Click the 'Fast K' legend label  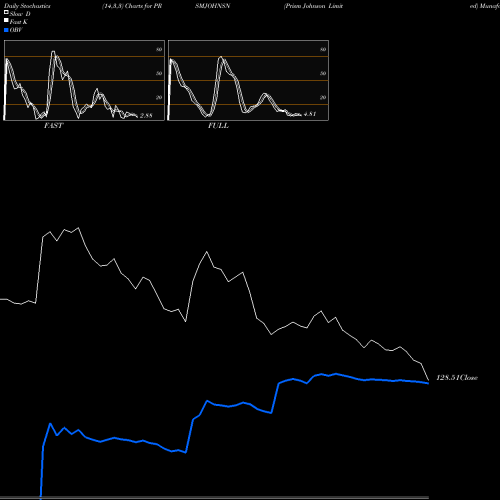pyautogui.click(x=19, y=22)
